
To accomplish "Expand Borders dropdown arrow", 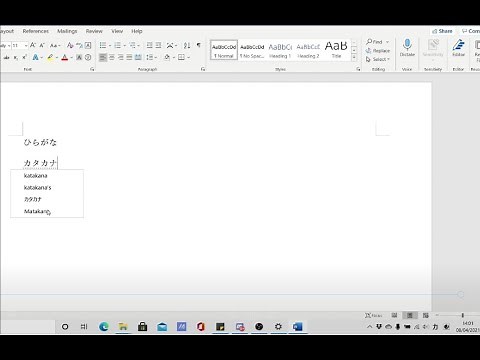I will pos(188,58).
